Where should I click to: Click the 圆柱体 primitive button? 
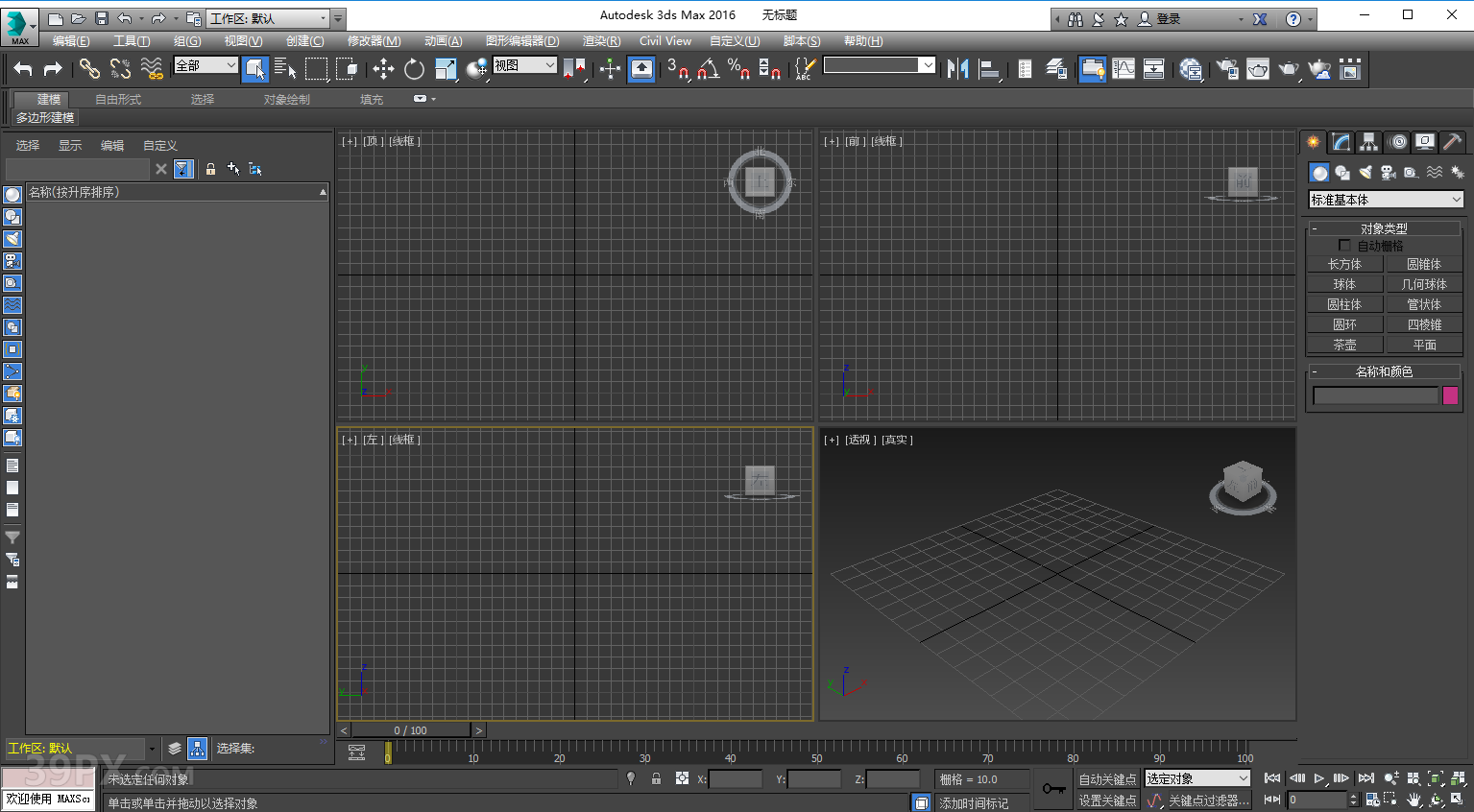pyautogui.click(x=1344, y=304)
